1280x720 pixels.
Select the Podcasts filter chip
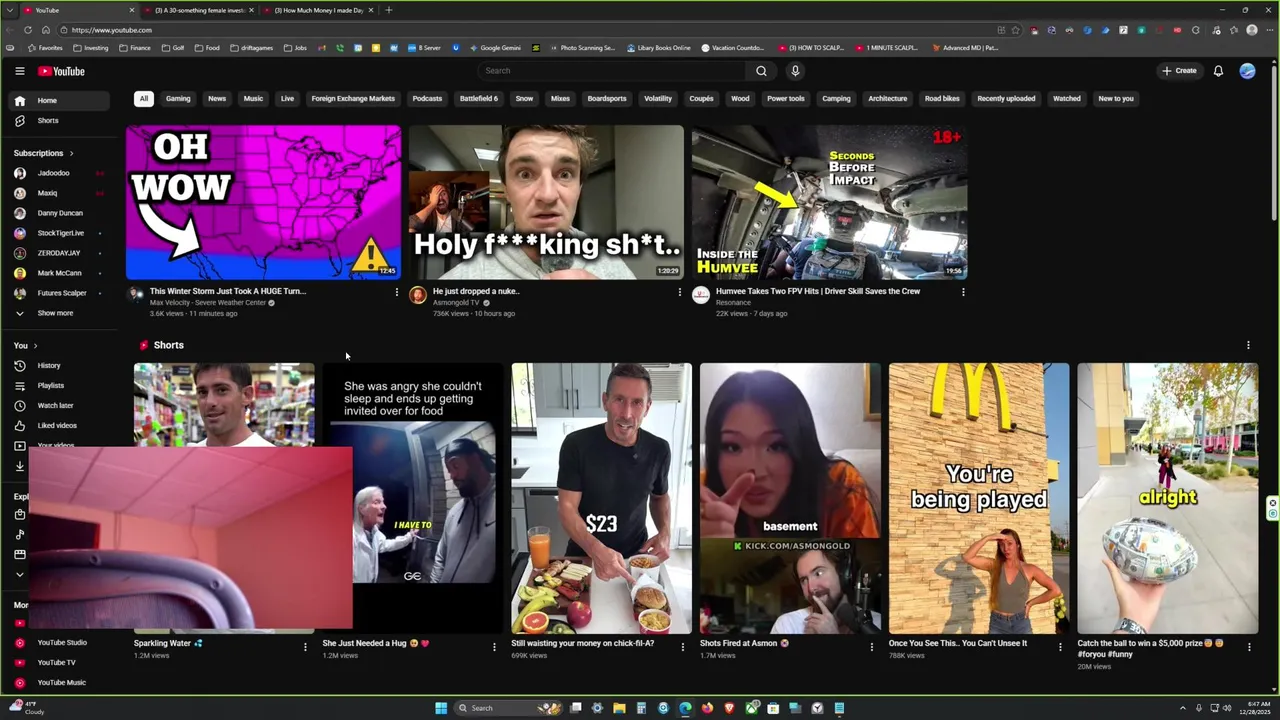tap(427, 98)
